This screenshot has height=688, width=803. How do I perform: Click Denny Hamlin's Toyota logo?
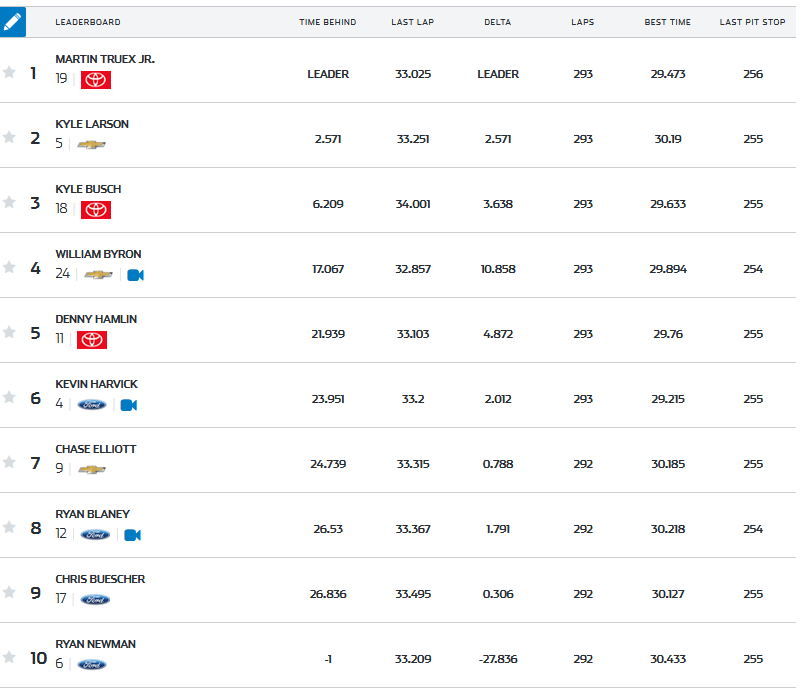coord(92,340)
